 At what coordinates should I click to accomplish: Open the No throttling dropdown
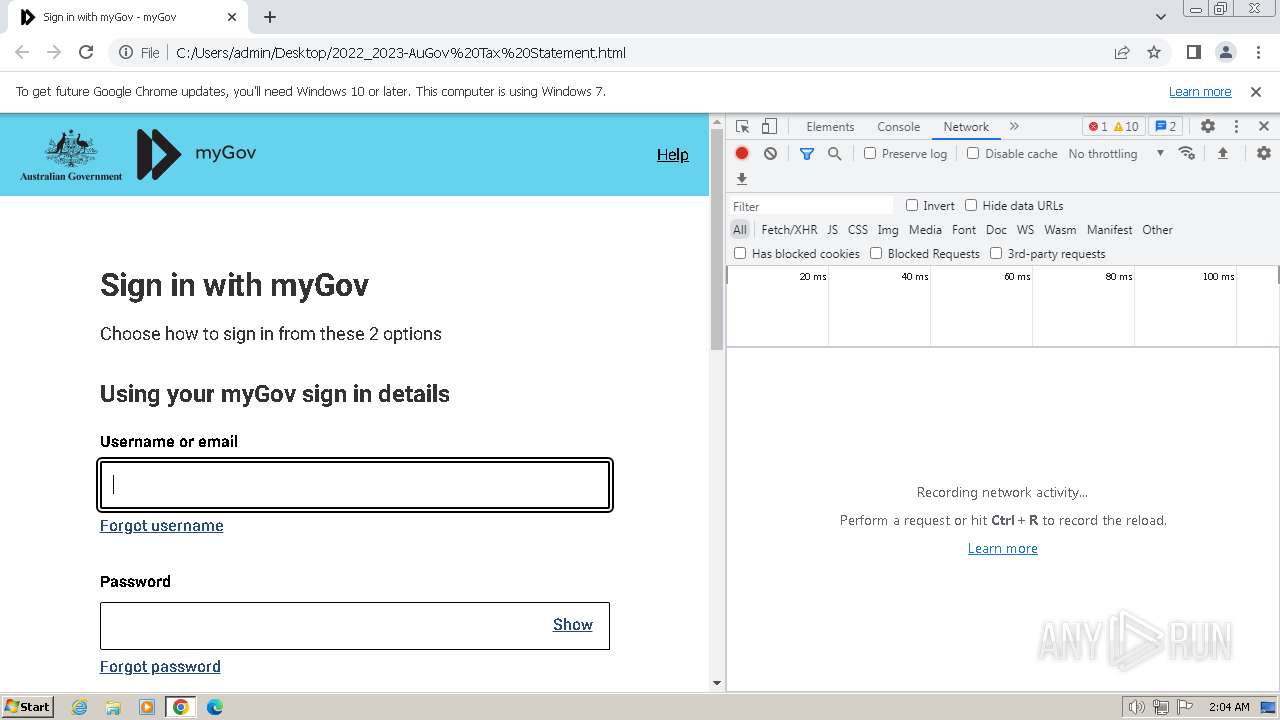(1116, 153)
